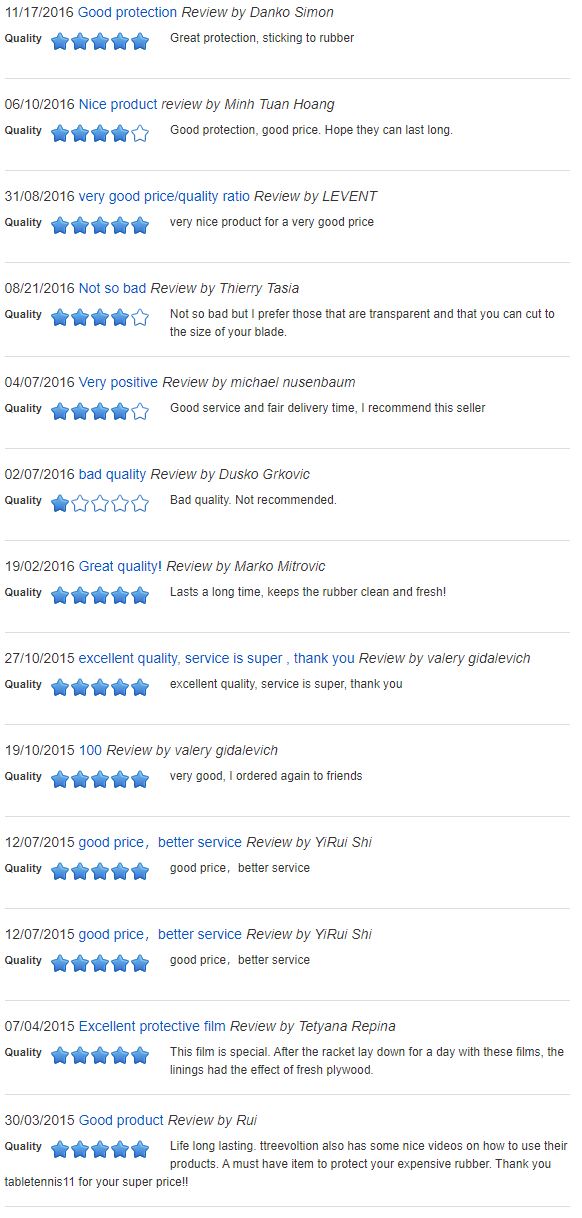The image size is (582, 1218).
Task: Open the 'Good protection' review title
Action: click(127, 12)
